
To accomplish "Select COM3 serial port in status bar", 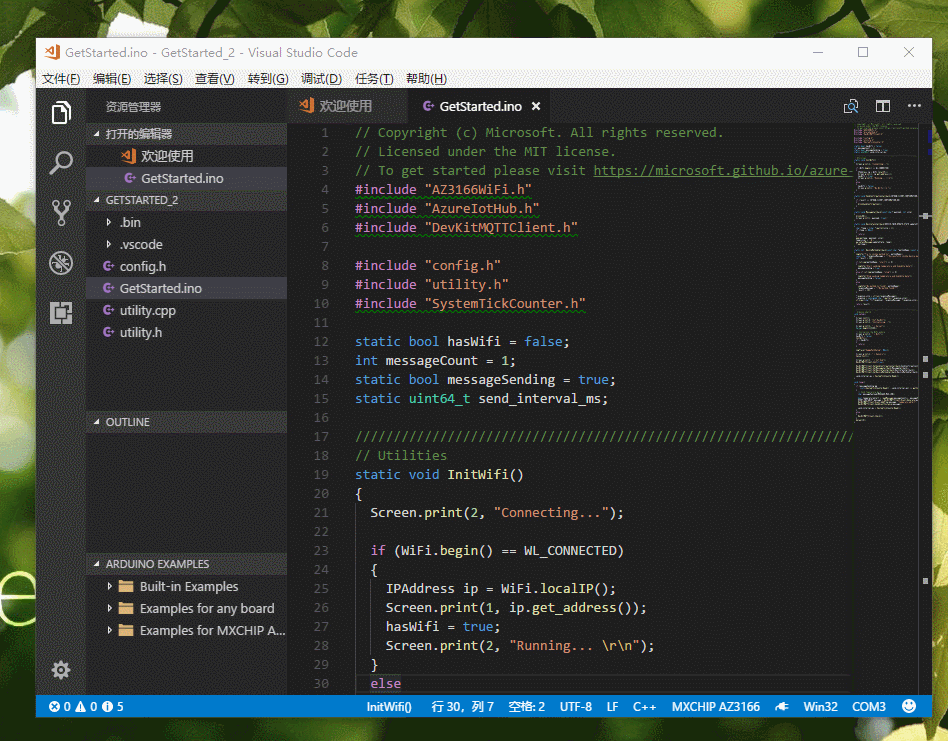I will click(868, 706).
